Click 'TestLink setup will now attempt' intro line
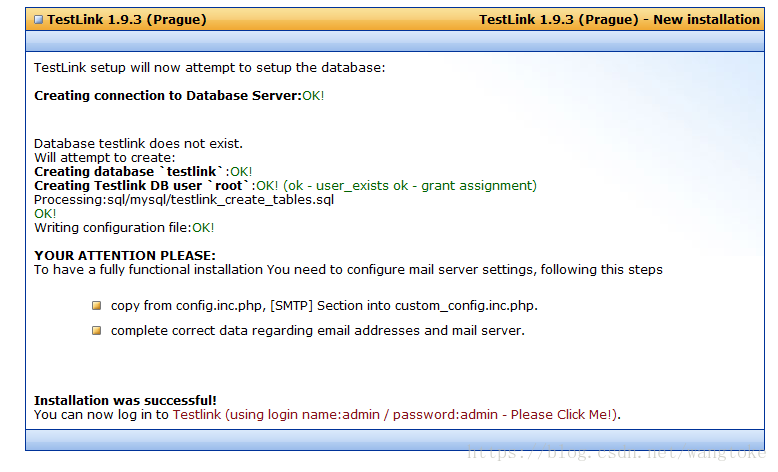Screen dimensions: 778x472 [210, 67]
